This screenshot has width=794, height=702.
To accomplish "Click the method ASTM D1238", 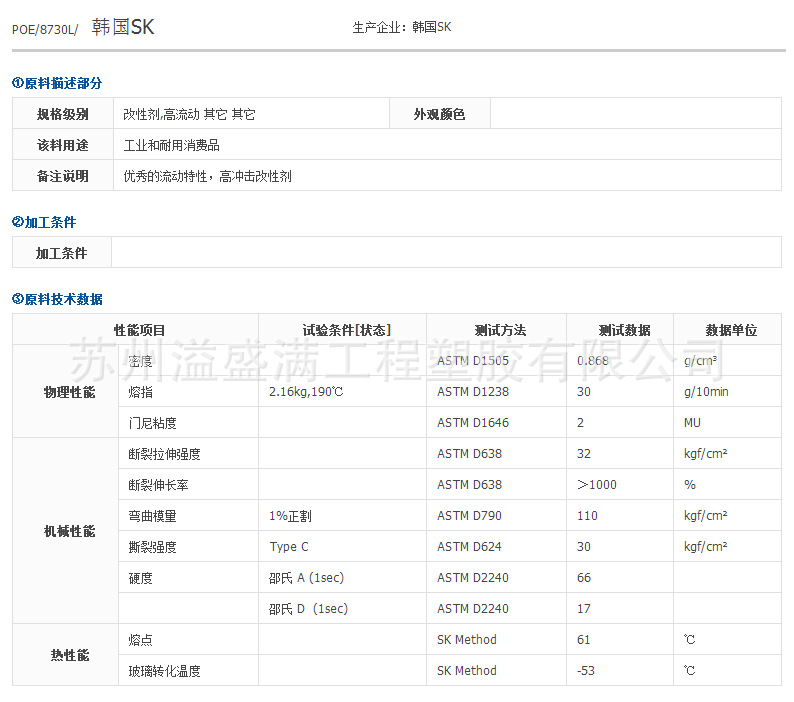I will tap(473, 392).
